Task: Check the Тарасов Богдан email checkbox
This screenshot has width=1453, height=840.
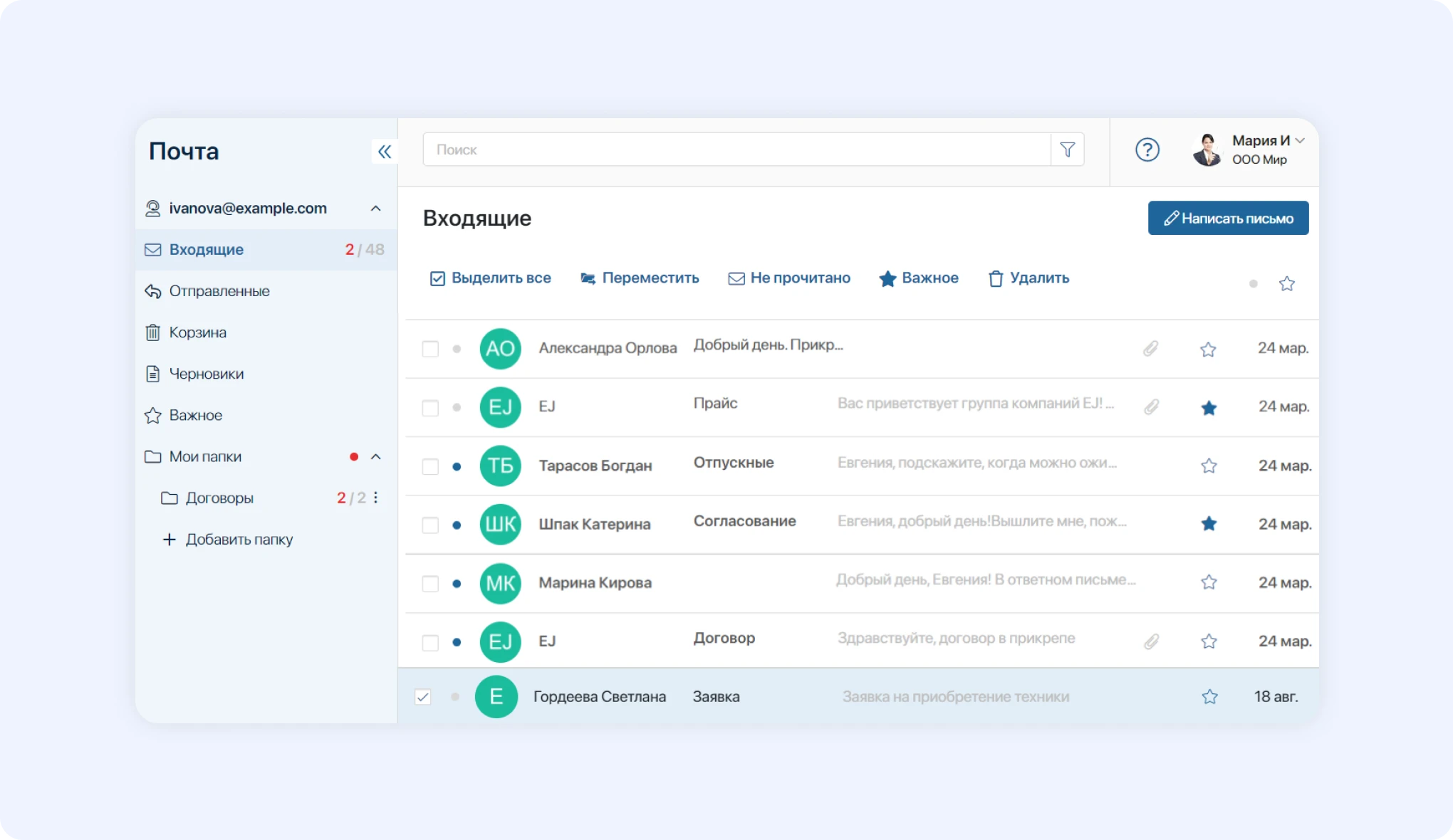Action: (x=430, y=467)
